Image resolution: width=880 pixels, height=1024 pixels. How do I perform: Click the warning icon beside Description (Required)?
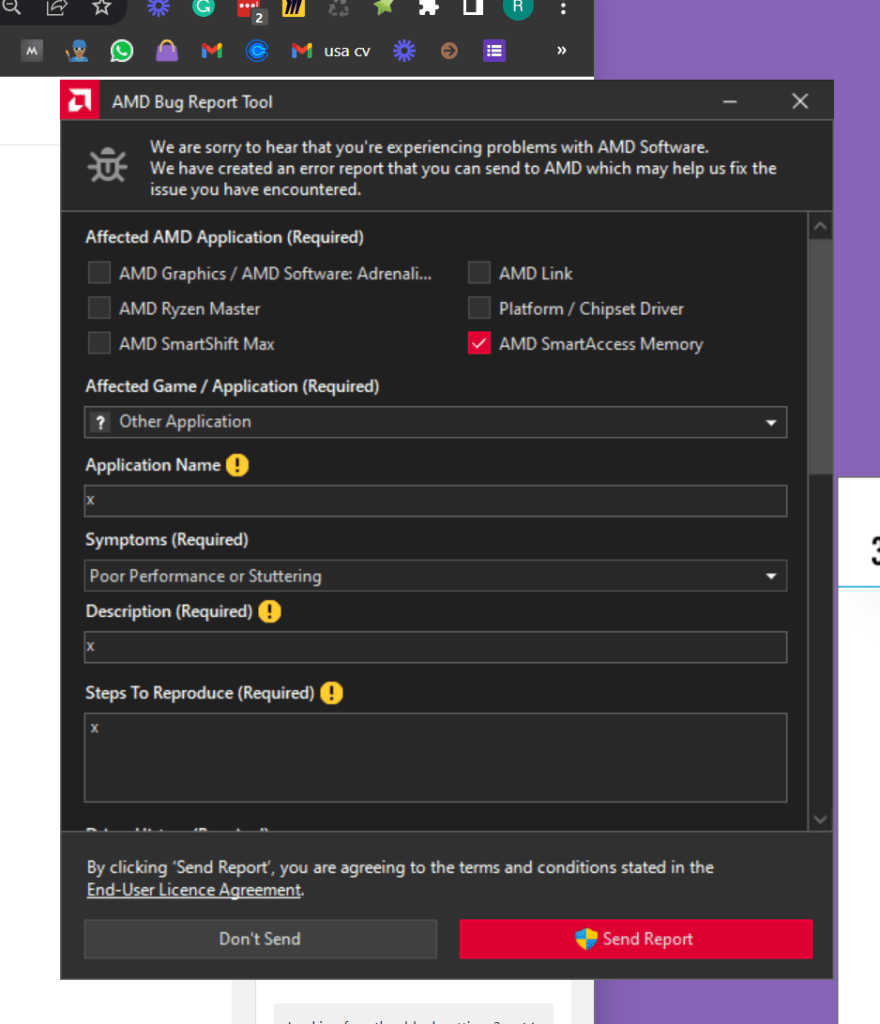click(270, 611)
